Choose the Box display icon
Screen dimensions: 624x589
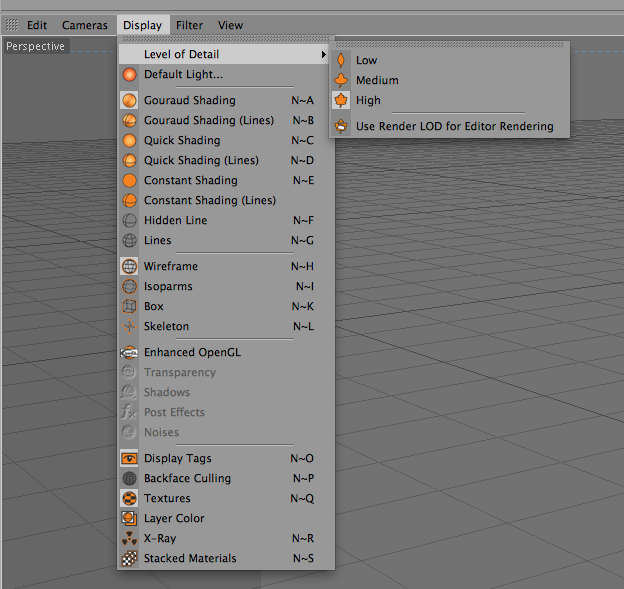pos(129,306)
